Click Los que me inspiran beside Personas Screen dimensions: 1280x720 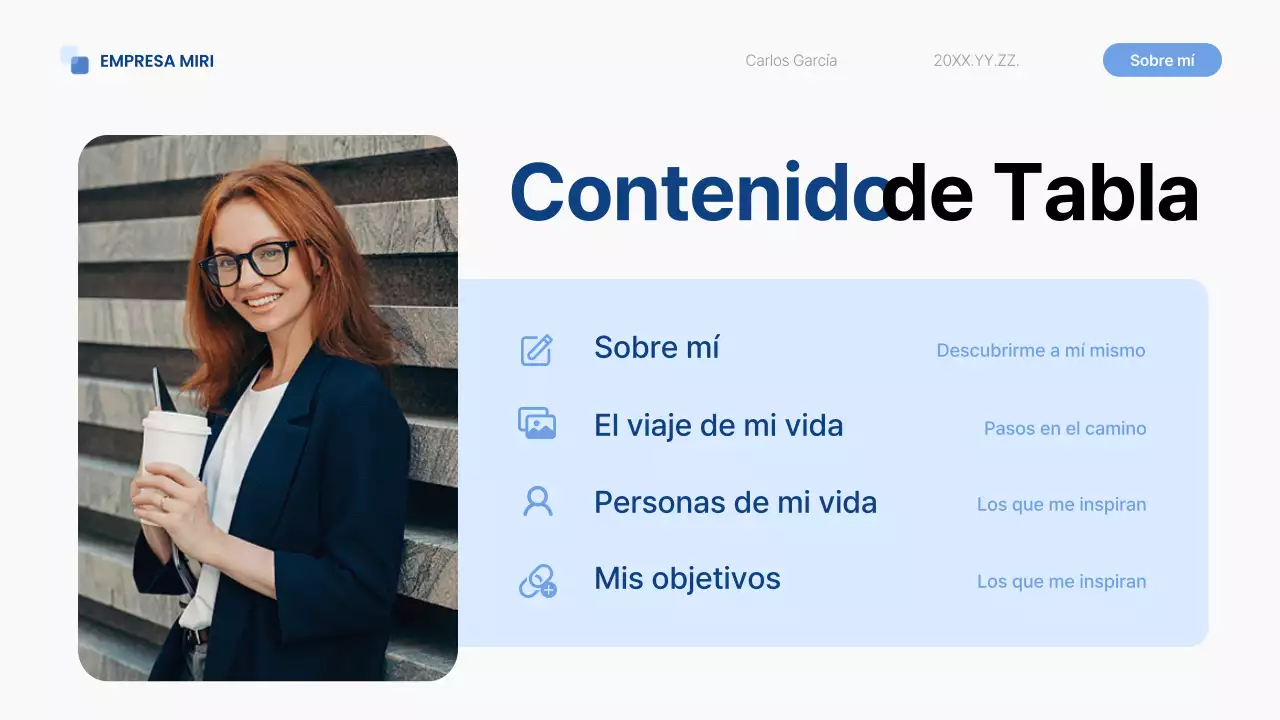tap(1062, 505)
